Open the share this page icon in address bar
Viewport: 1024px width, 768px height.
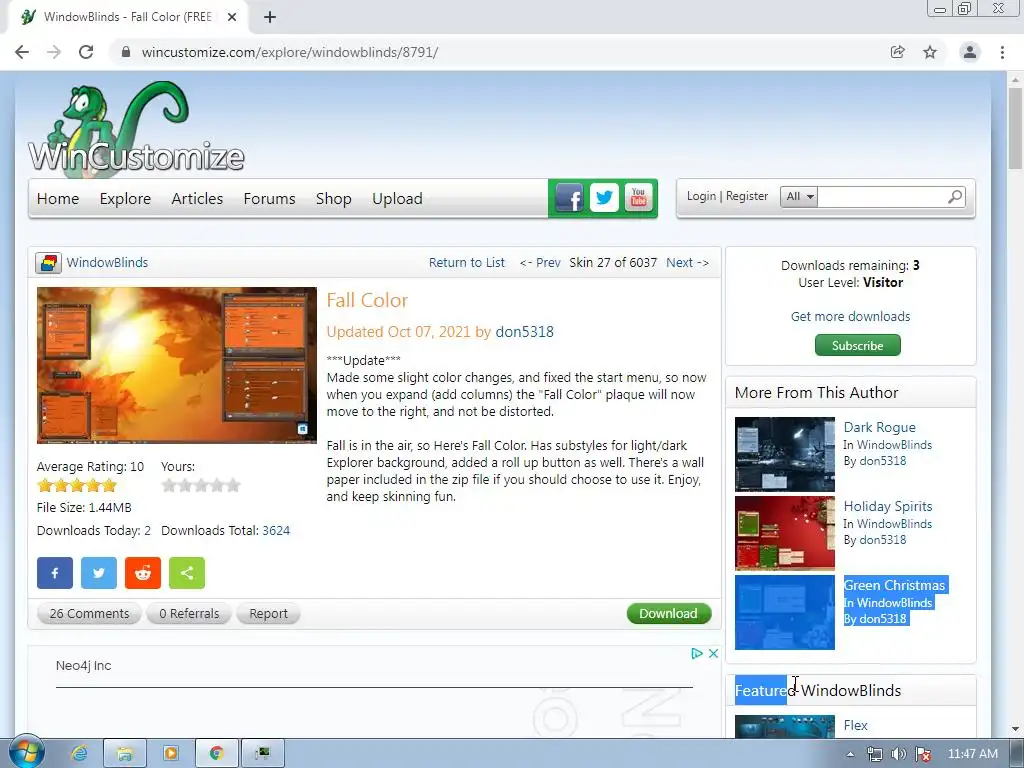[x=898, y=52]
